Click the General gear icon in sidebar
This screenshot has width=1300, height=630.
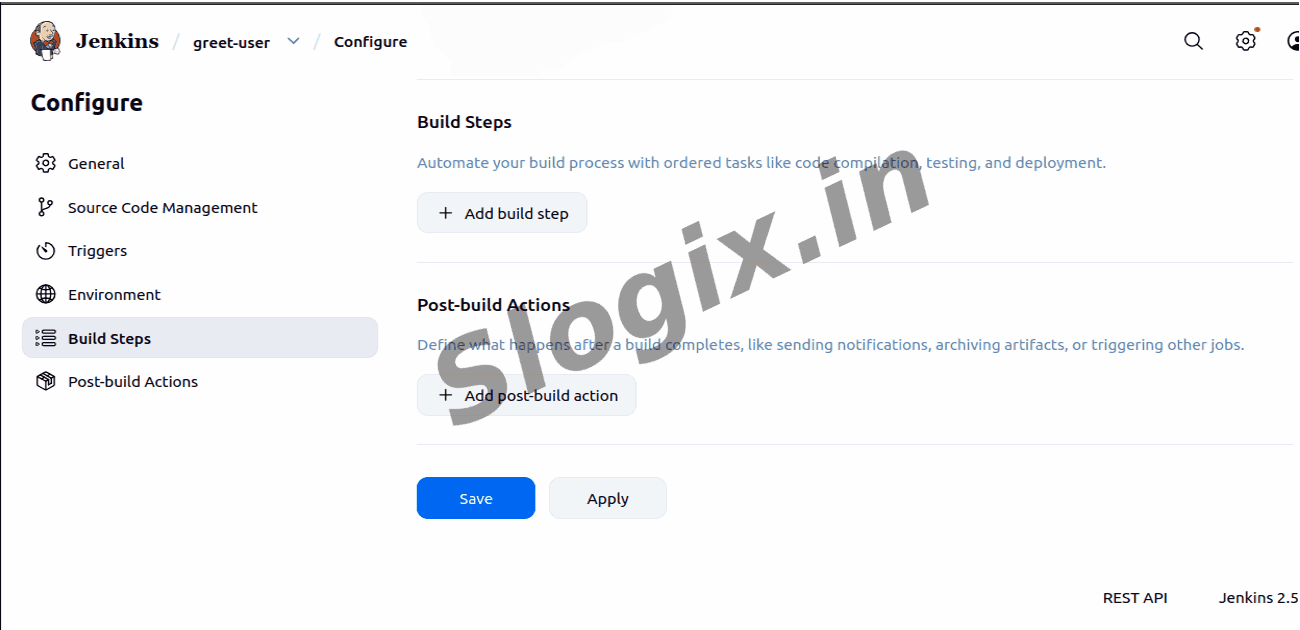[x=45, y=163]
